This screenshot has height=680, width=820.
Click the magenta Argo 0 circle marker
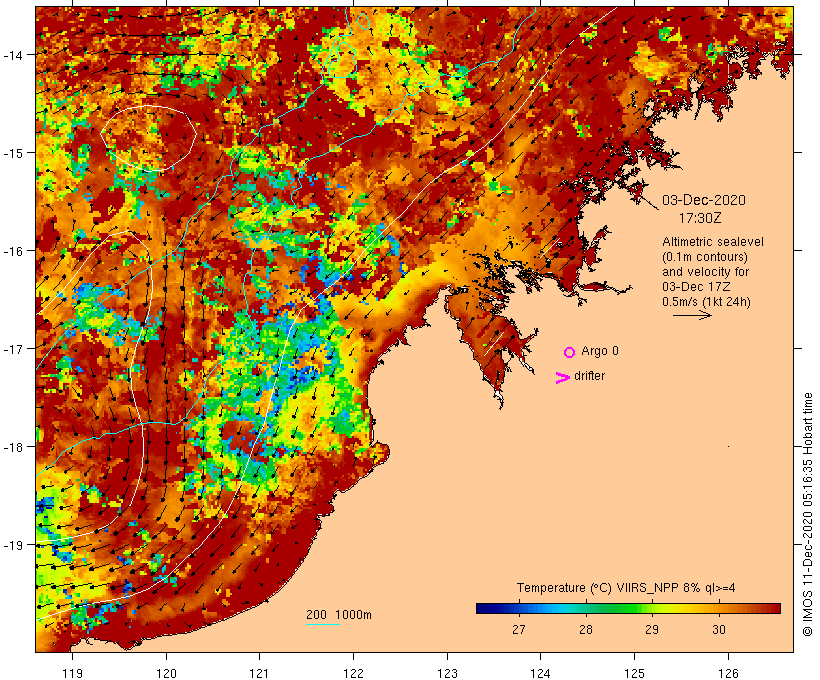(x=570, y=352)
